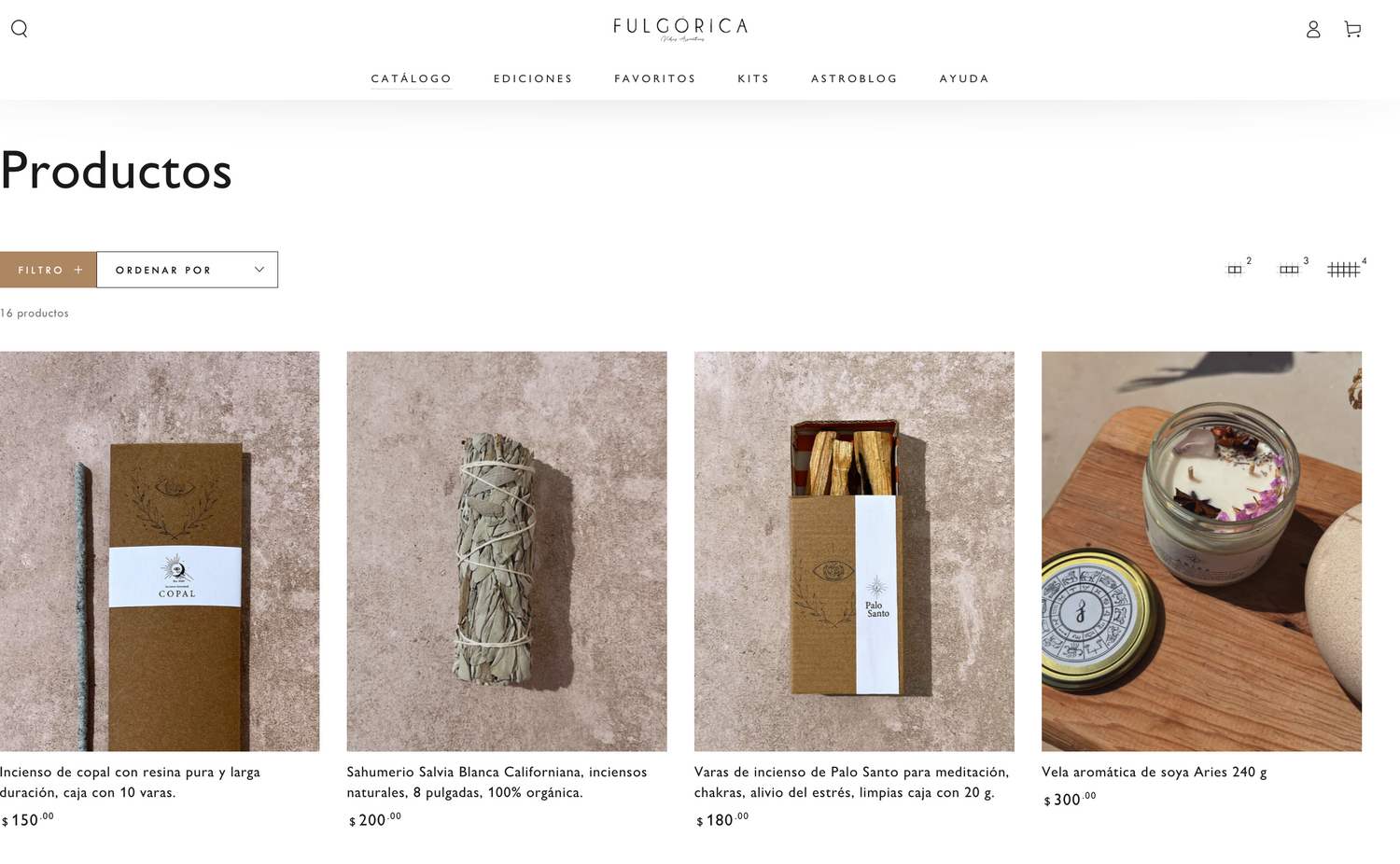Open the Ediciones menu item
Screen dimensions: 1400x864
point(533,78)
